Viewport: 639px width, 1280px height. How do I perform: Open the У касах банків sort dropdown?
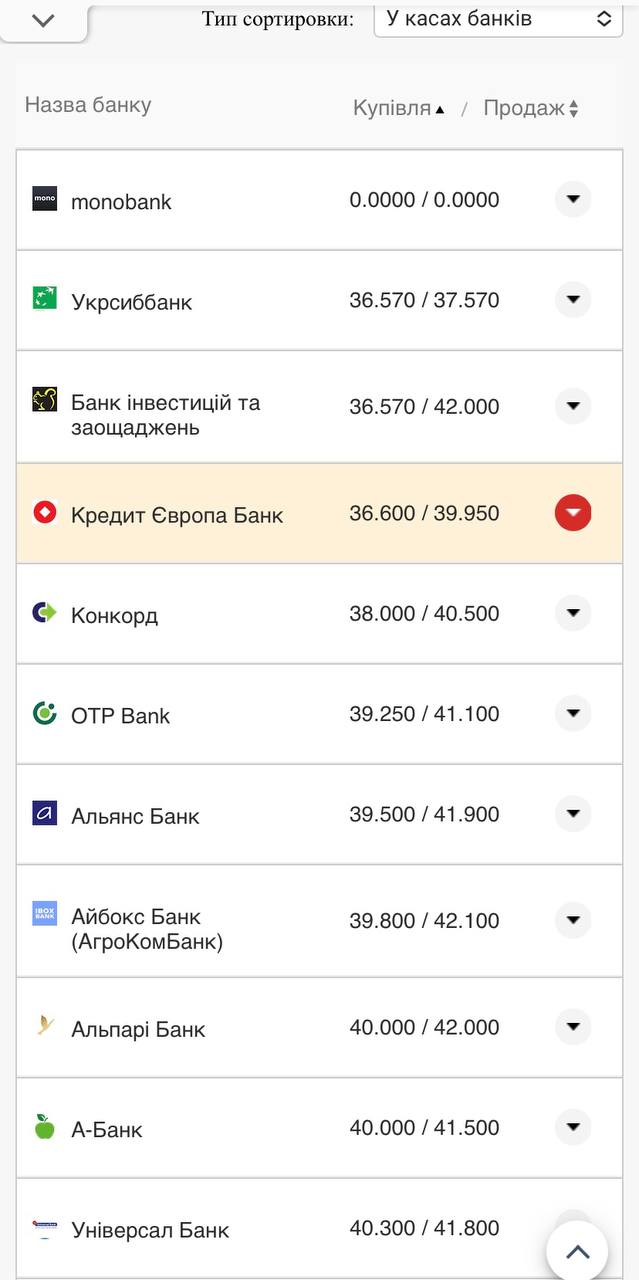click(x=497, y=17)
